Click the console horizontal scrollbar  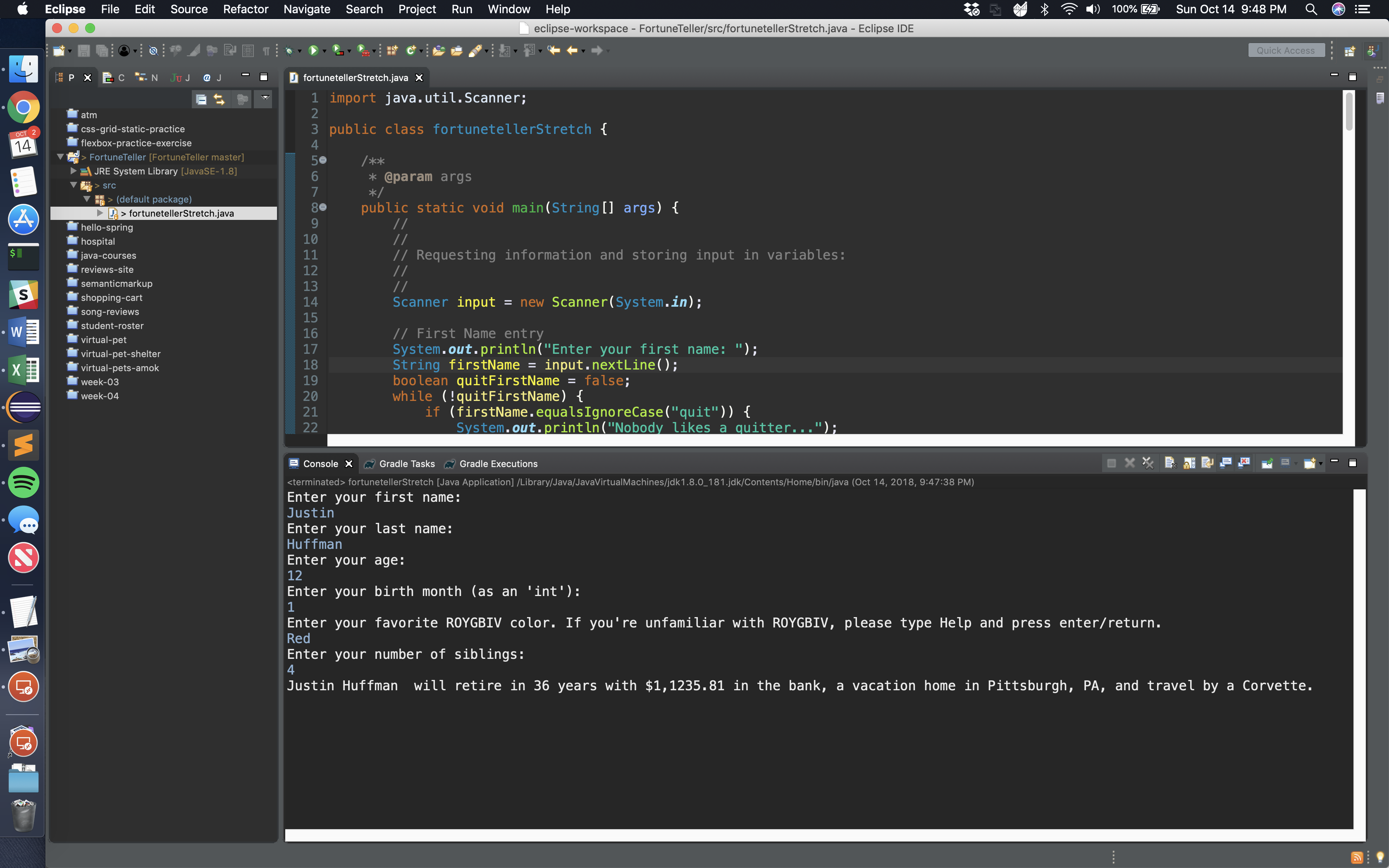pyautogui.click(x=819, y=835)
